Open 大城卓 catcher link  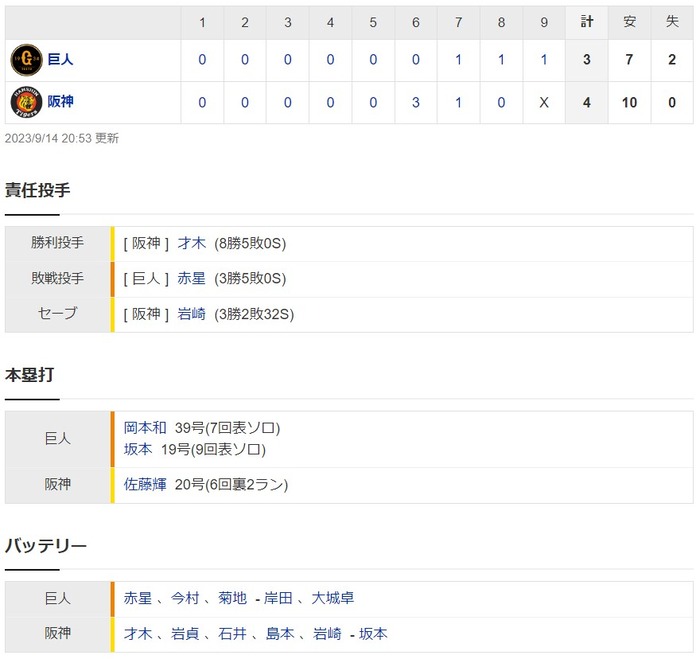click(x=332, y=598)
